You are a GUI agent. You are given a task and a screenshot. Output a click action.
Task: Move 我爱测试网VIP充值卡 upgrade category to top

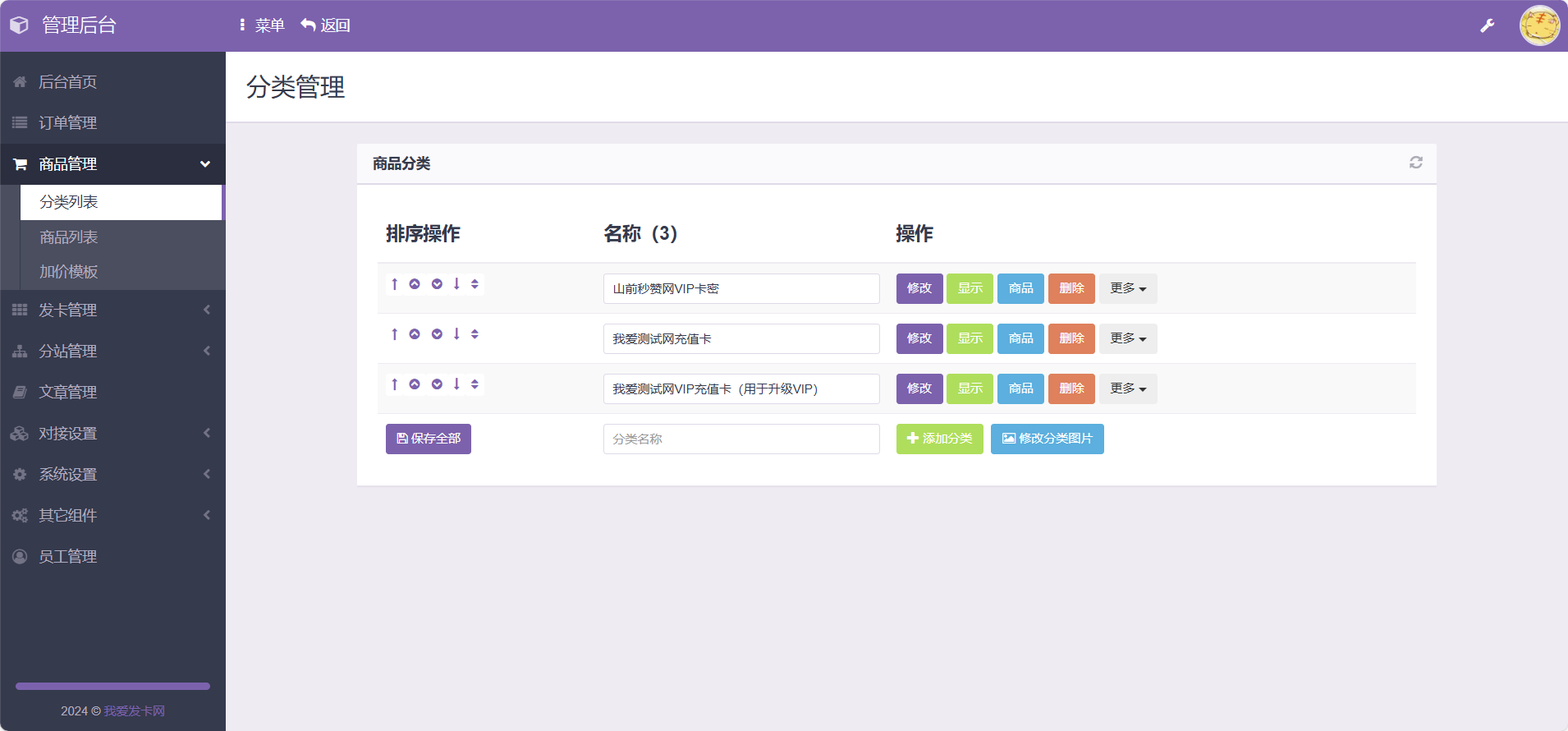tap(395, 384)
